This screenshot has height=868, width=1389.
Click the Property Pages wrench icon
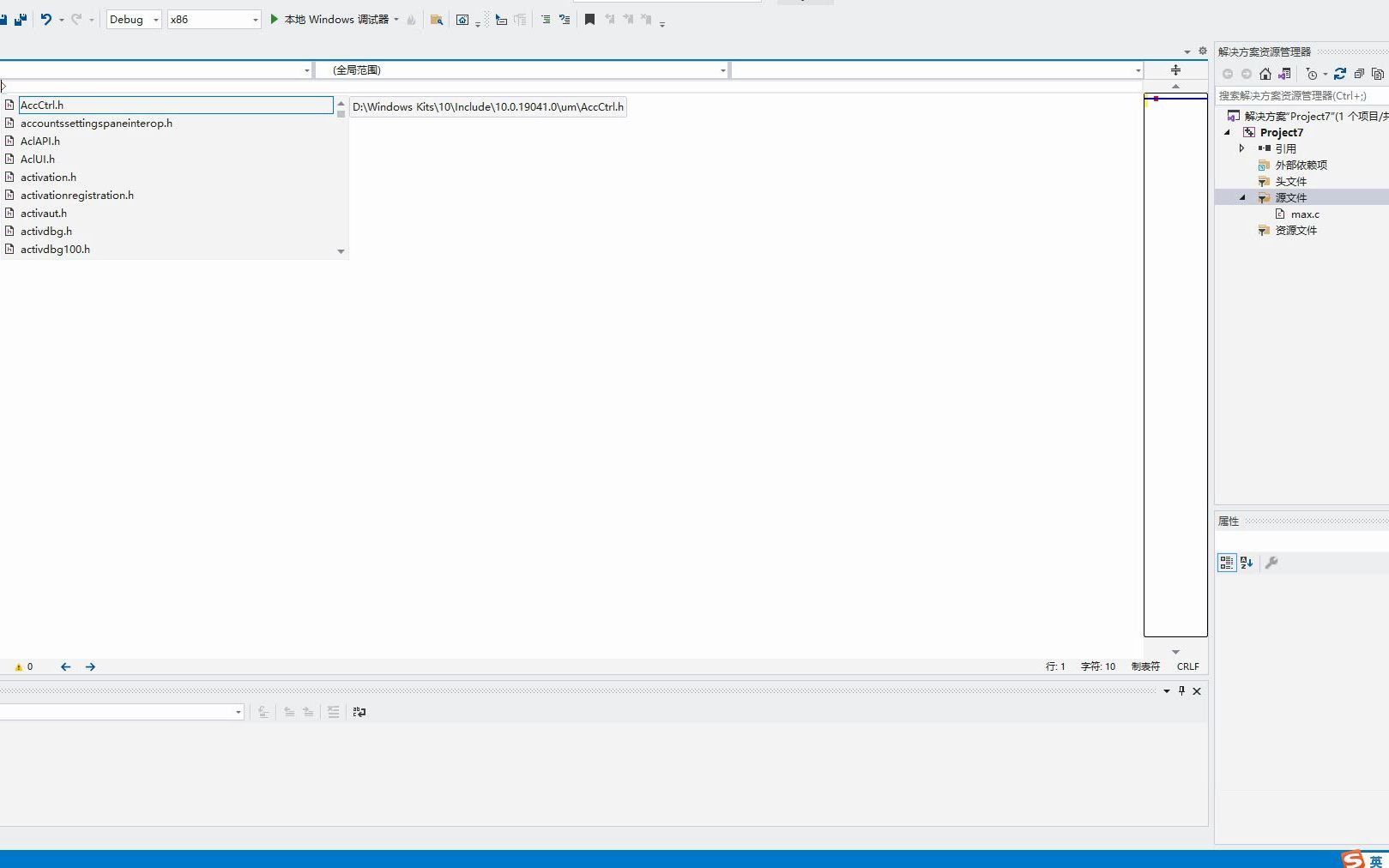pos(1271,563)
